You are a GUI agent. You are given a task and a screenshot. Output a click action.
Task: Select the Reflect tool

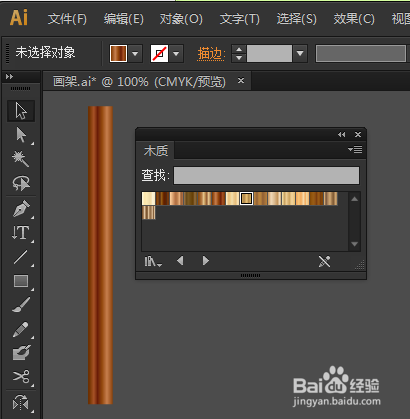point(21,403)
